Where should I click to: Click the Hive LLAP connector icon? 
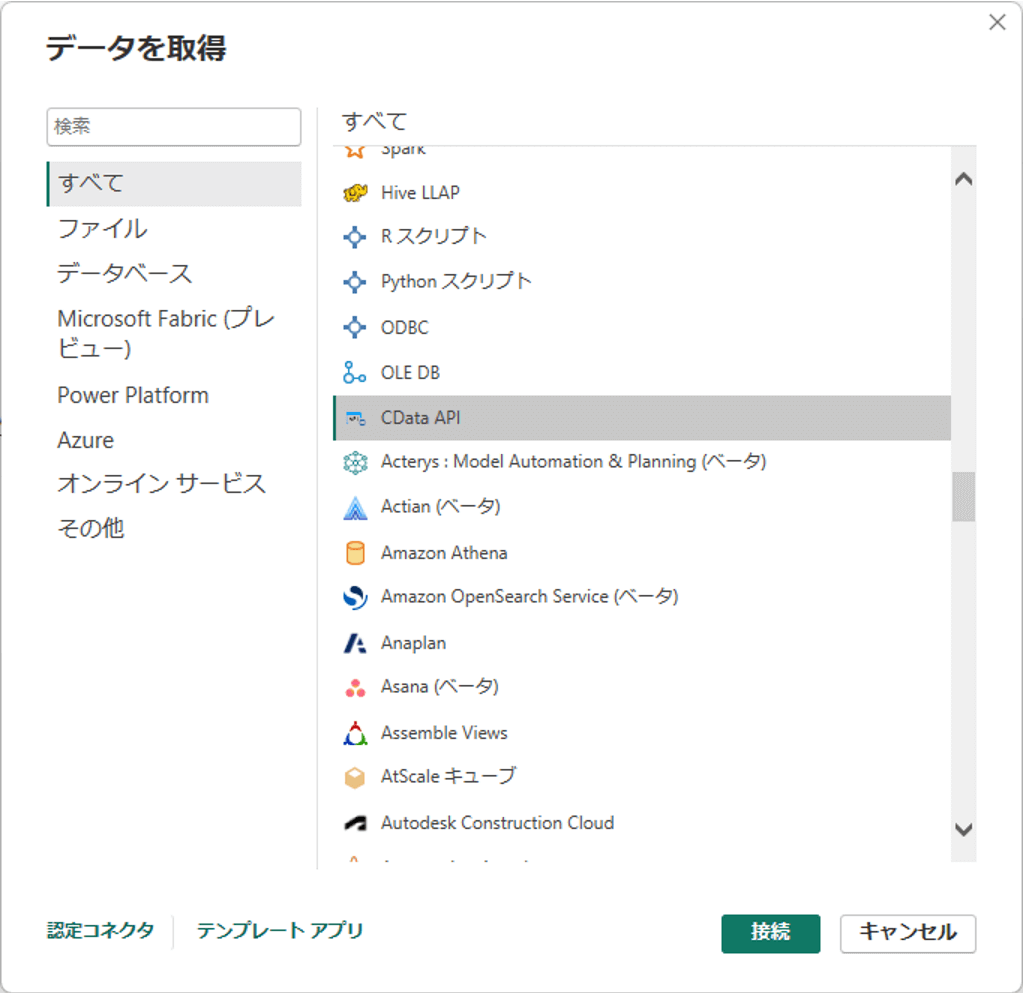355,193
